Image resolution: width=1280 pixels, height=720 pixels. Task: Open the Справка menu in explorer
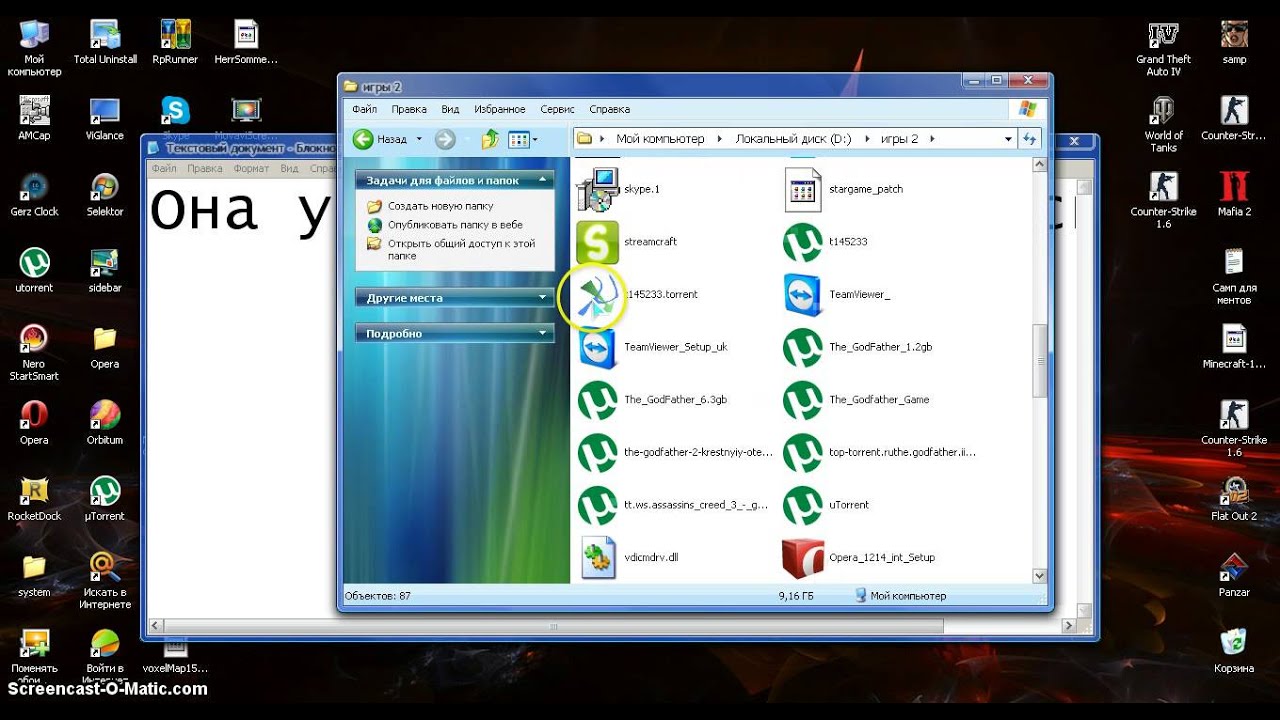click(609, 109)
